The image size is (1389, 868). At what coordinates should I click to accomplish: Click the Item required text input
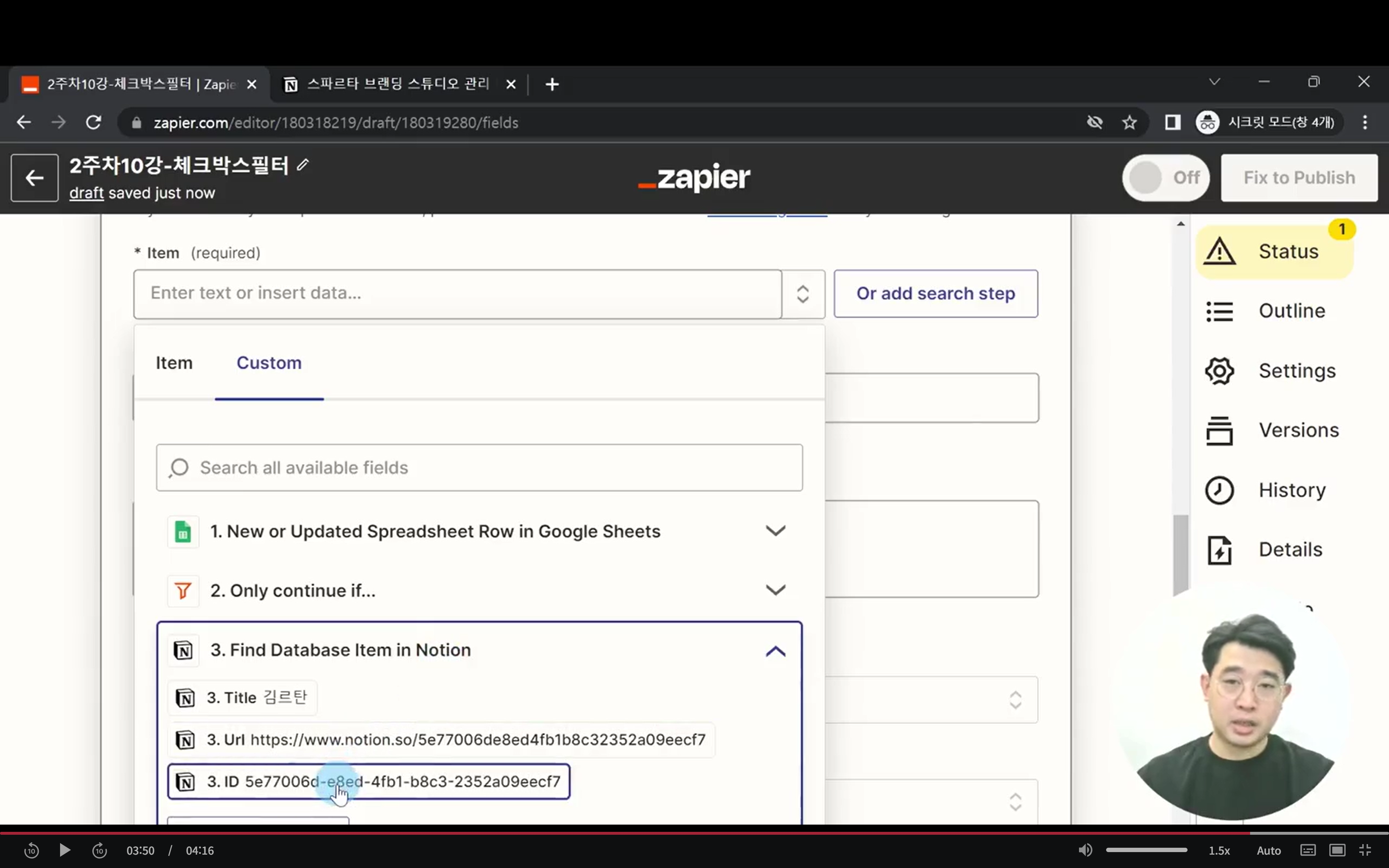[x=458, y=294]
